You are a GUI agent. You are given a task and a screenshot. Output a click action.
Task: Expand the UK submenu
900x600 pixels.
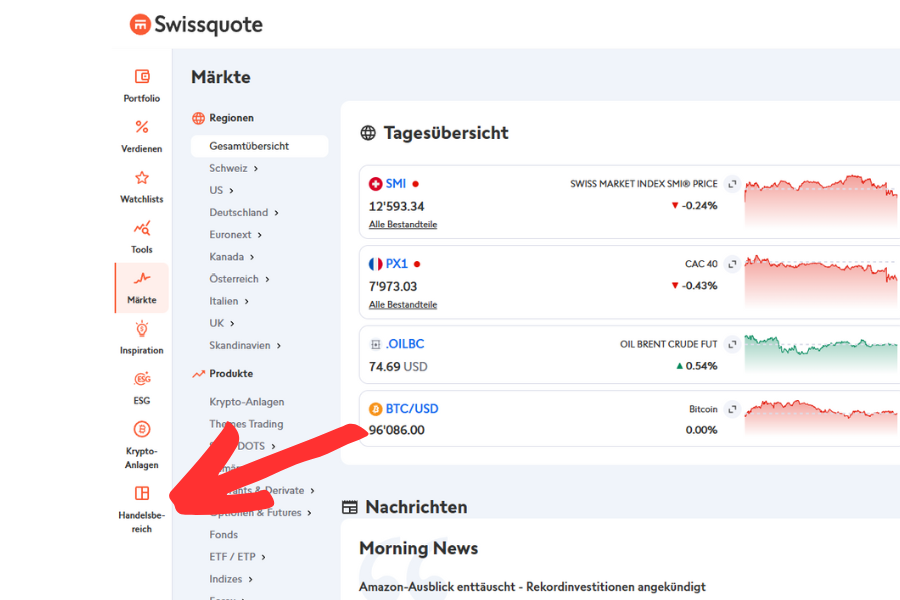pyautogui.click(x=232, y=323)
